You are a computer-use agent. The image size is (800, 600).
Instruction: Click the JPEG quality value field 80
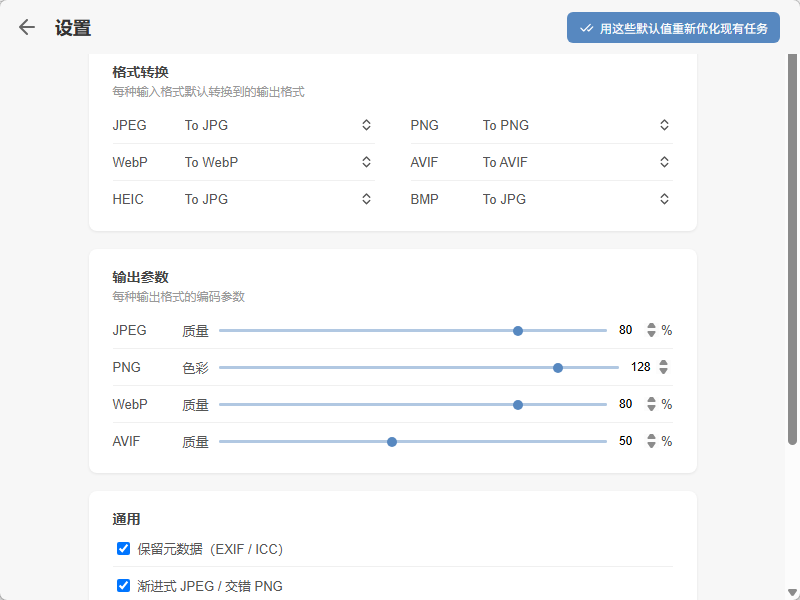[626, 330]
